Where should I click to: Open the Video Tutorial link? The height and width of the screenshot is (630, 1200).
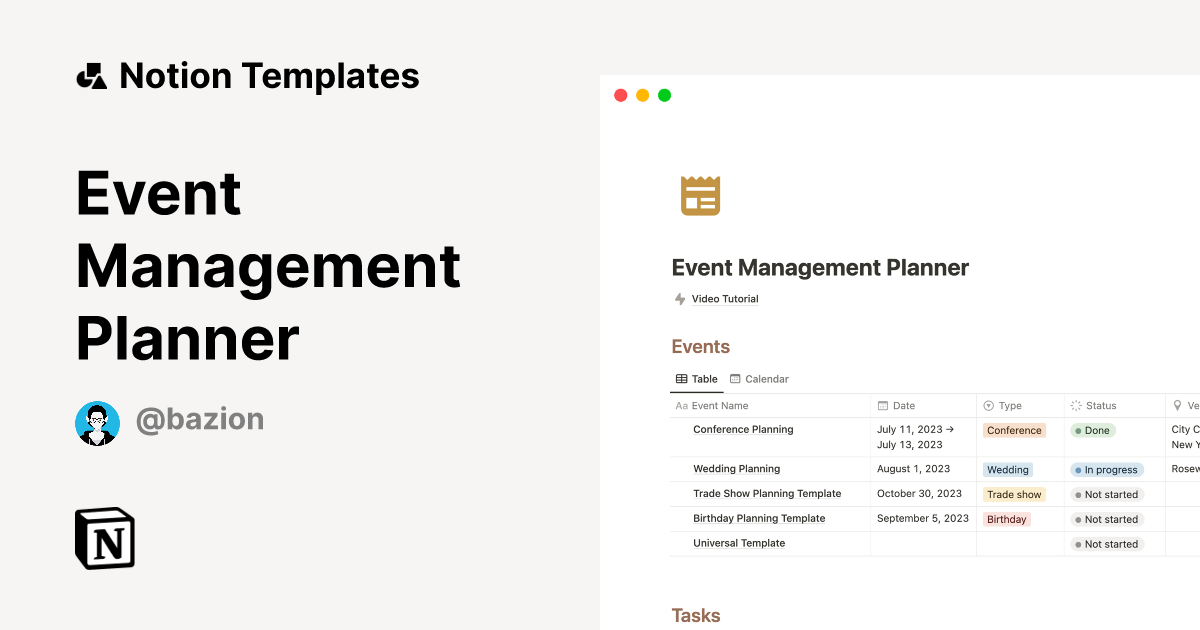[x=723, y=298]
